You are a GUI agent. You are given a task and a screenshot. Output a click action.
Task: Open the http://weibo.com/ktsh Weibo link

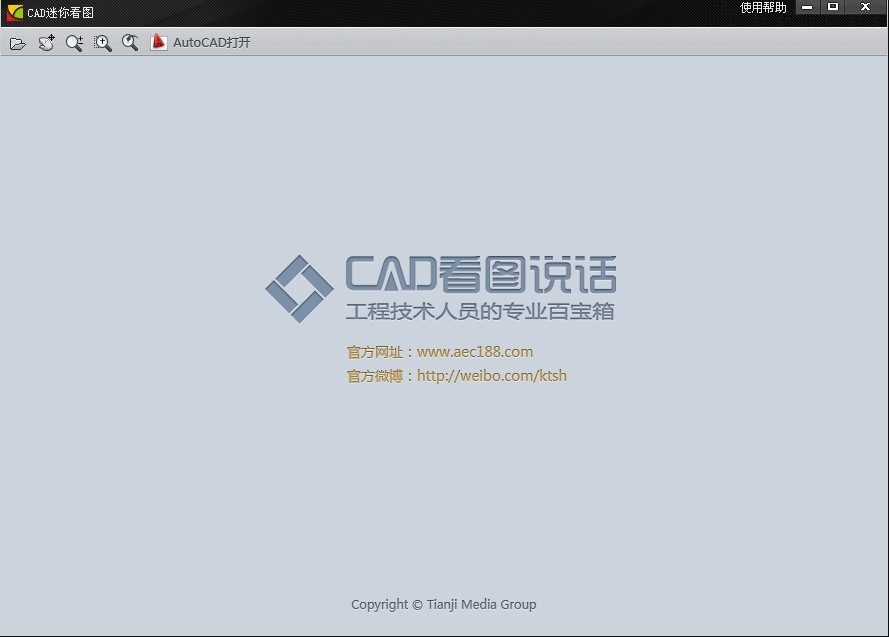(x=491, y=376)
